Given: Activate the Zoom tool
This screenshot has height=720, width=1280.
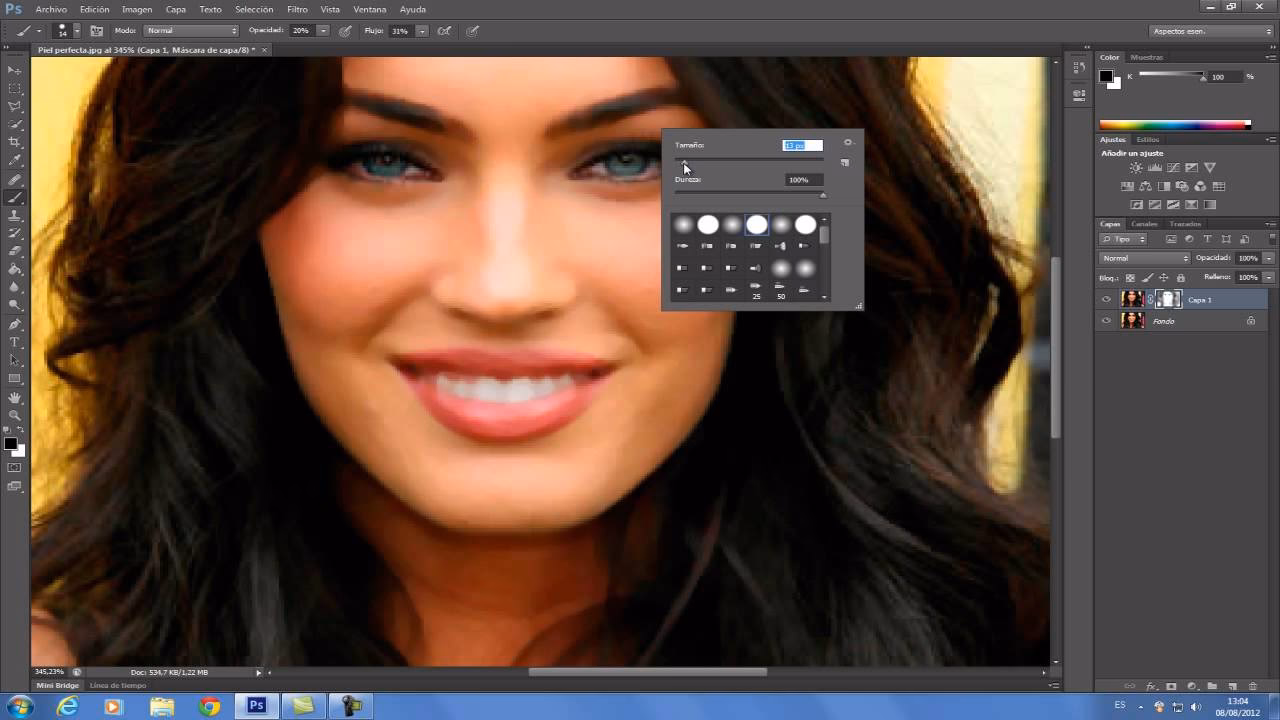Looking at the screenshot, I should (14, 413).
